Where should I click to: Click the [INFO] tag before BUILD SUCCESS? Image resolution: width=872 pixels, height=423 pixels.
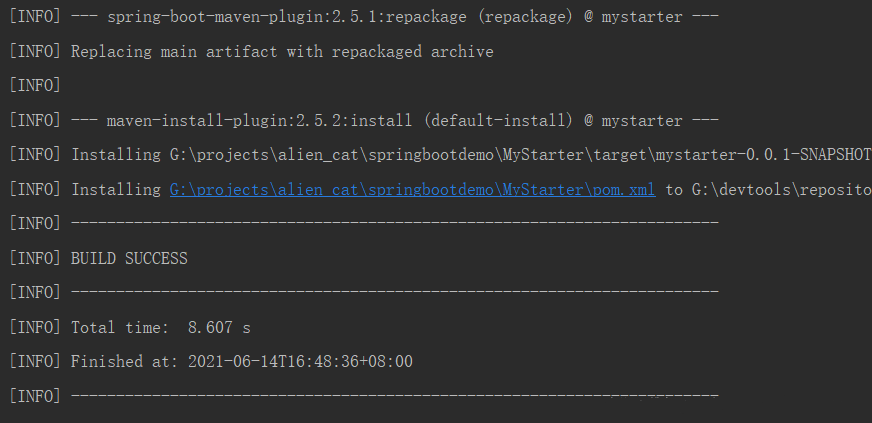[34, 258]
